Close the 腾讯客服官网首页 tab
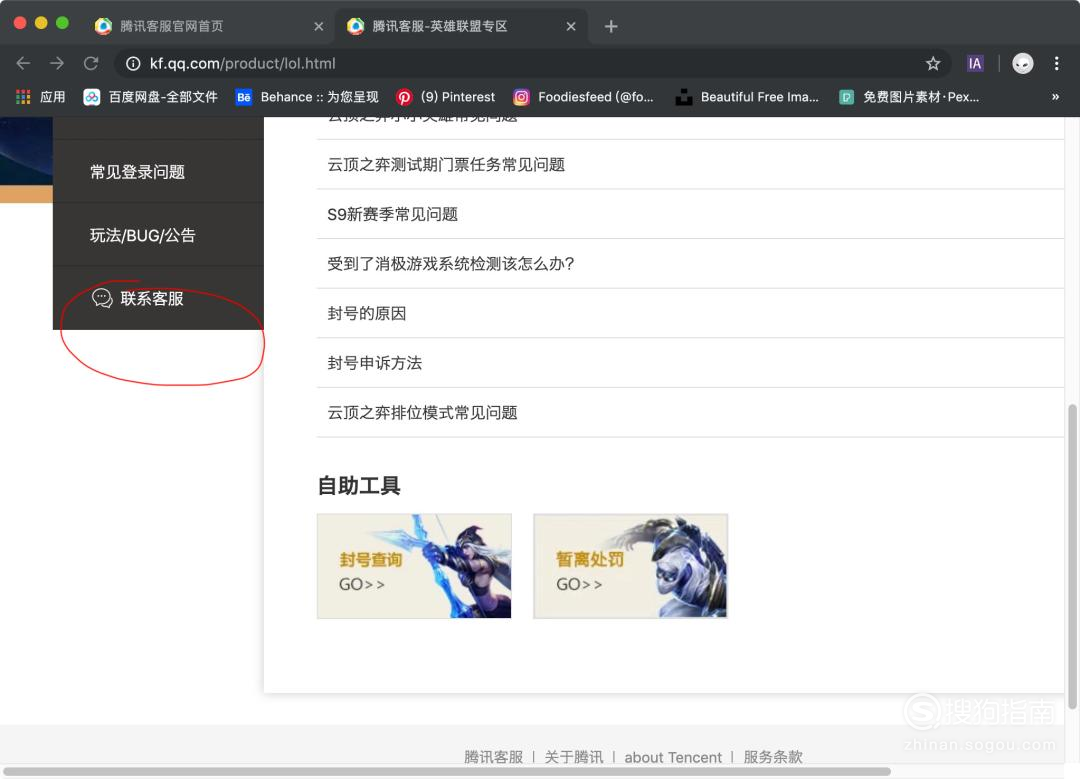Viewport: 1080px width, 779px height. click(x=318, y=26)
